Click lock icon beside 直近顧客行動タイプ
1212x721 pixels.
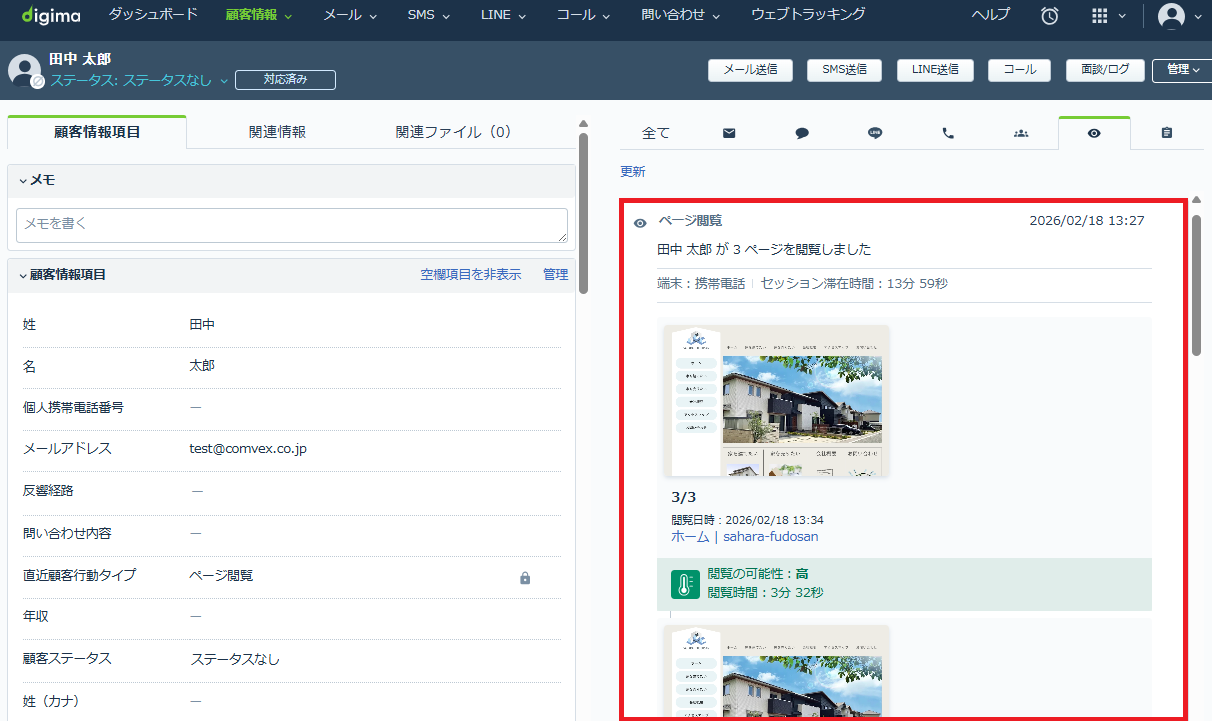coord(525,577)
